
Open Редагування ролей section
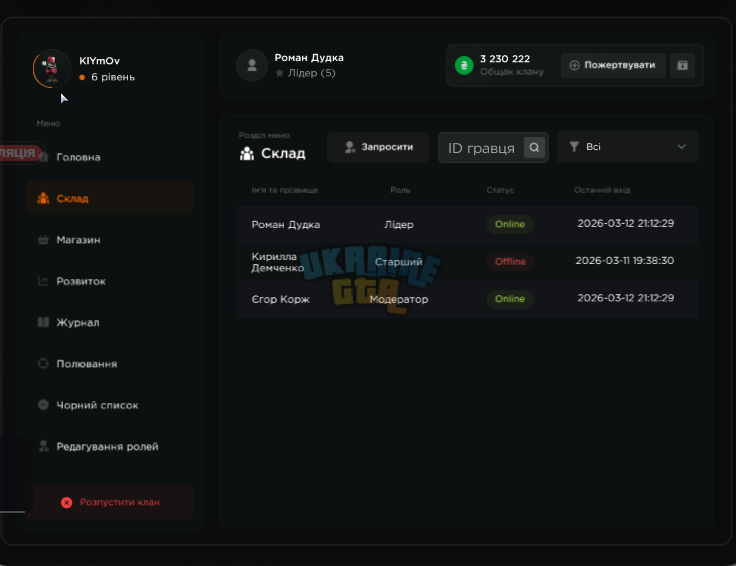[110, 446]
